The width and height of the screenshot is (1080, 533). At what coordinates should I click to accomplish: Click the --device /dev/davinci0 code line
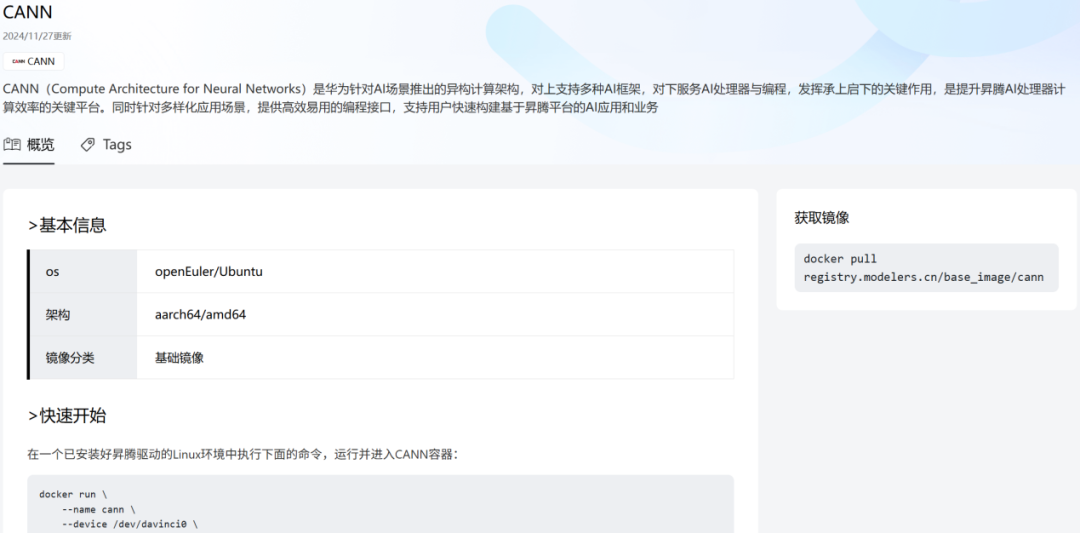point(130,525)
